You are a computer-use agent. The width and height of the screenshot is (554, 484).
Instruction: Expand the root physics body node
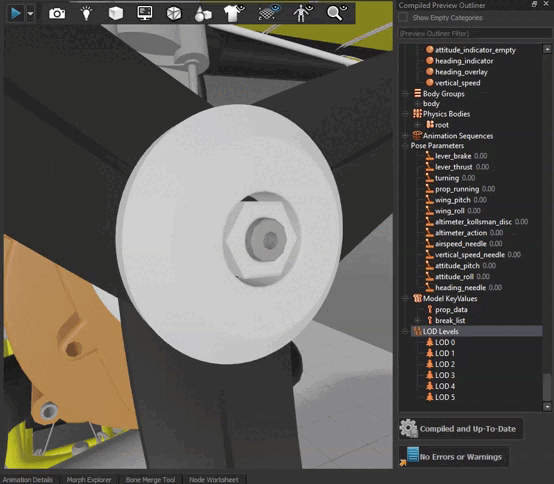coord(417,125)
